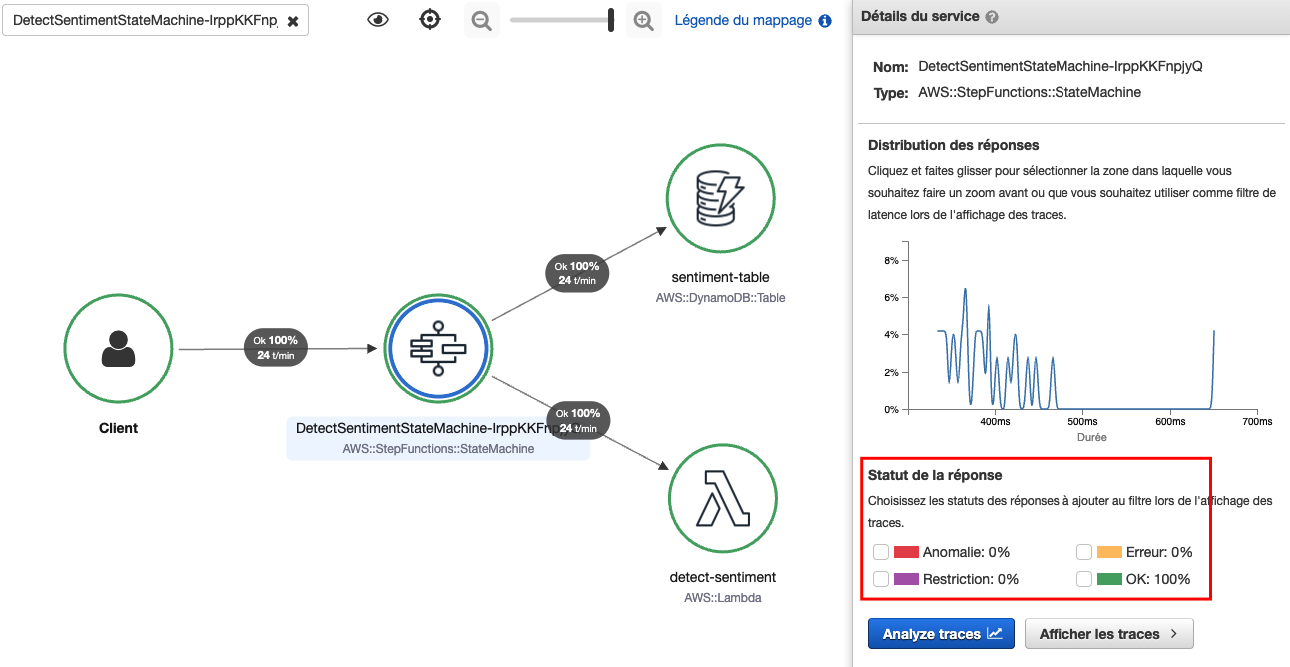Select the detect-sentiment Lambda node

click(x=721, y=497)
